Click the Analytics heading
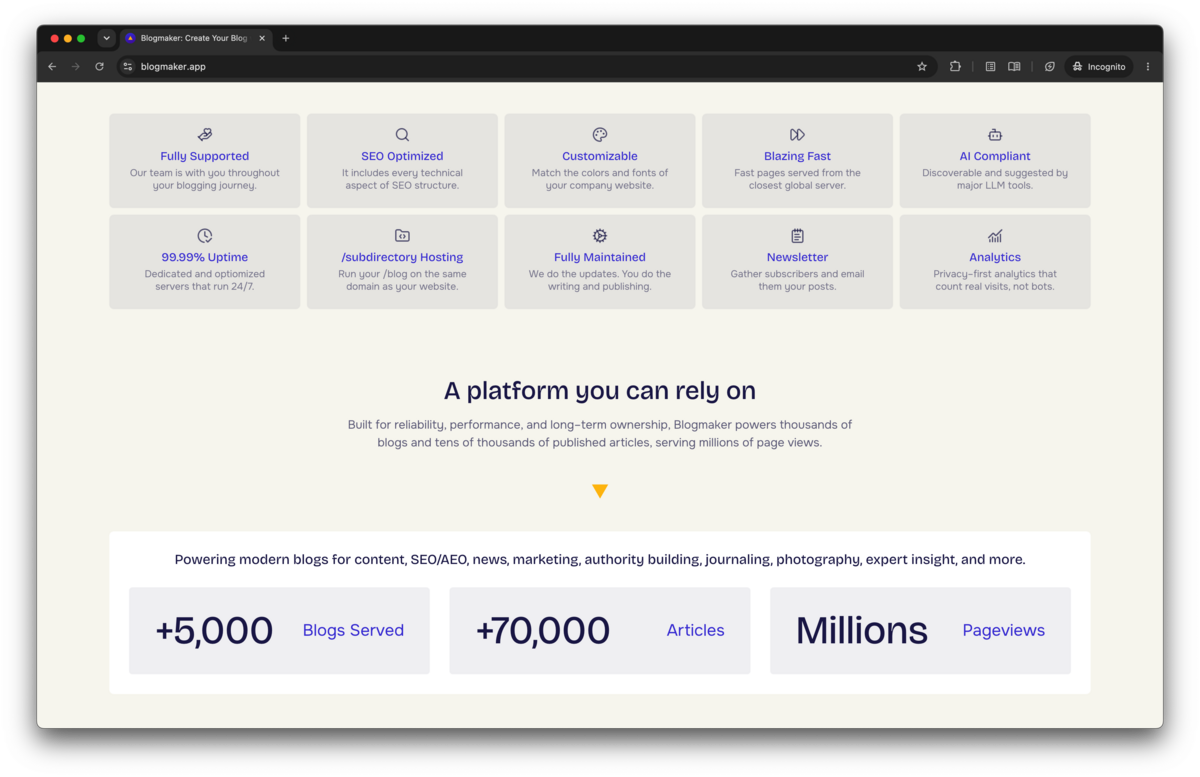 (x=995, y=257)
